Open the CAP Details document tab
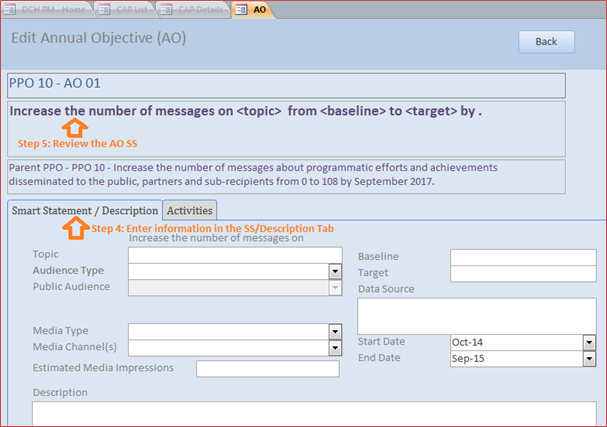Viewport: 607px width, 427px height. (194, 9)
